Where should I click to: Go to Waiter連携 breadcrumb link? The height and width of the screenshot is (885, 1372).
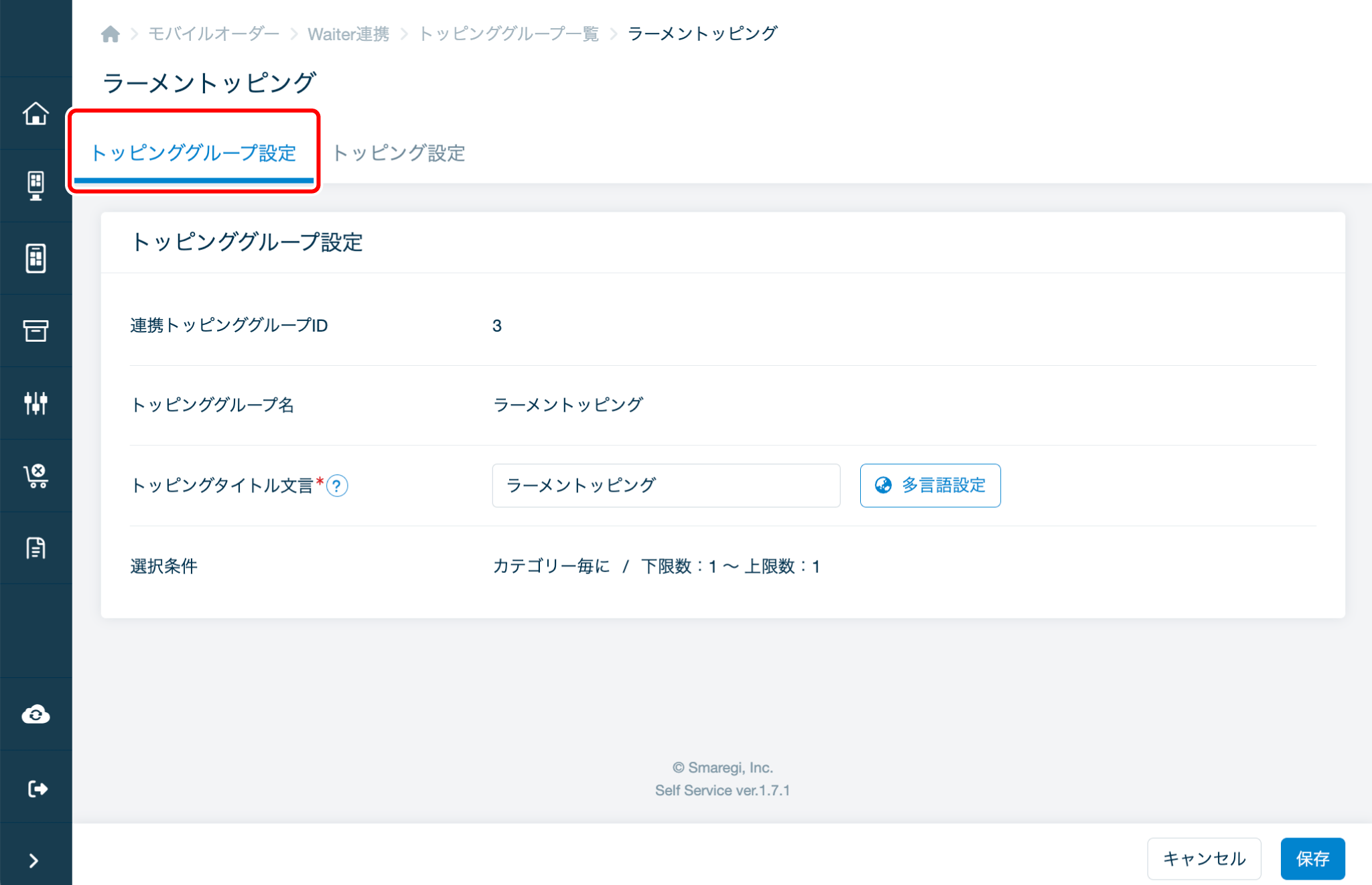pos(348,33)
